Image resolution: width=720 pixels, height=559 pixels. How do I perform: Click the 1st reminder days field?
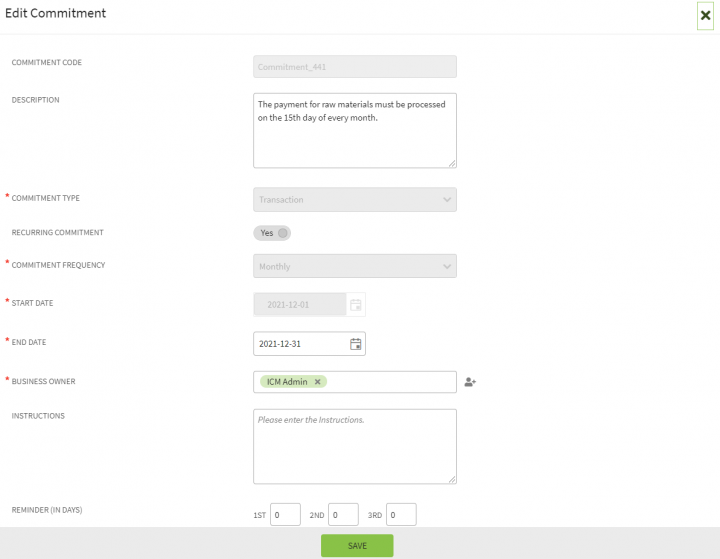tap(285, 515)
